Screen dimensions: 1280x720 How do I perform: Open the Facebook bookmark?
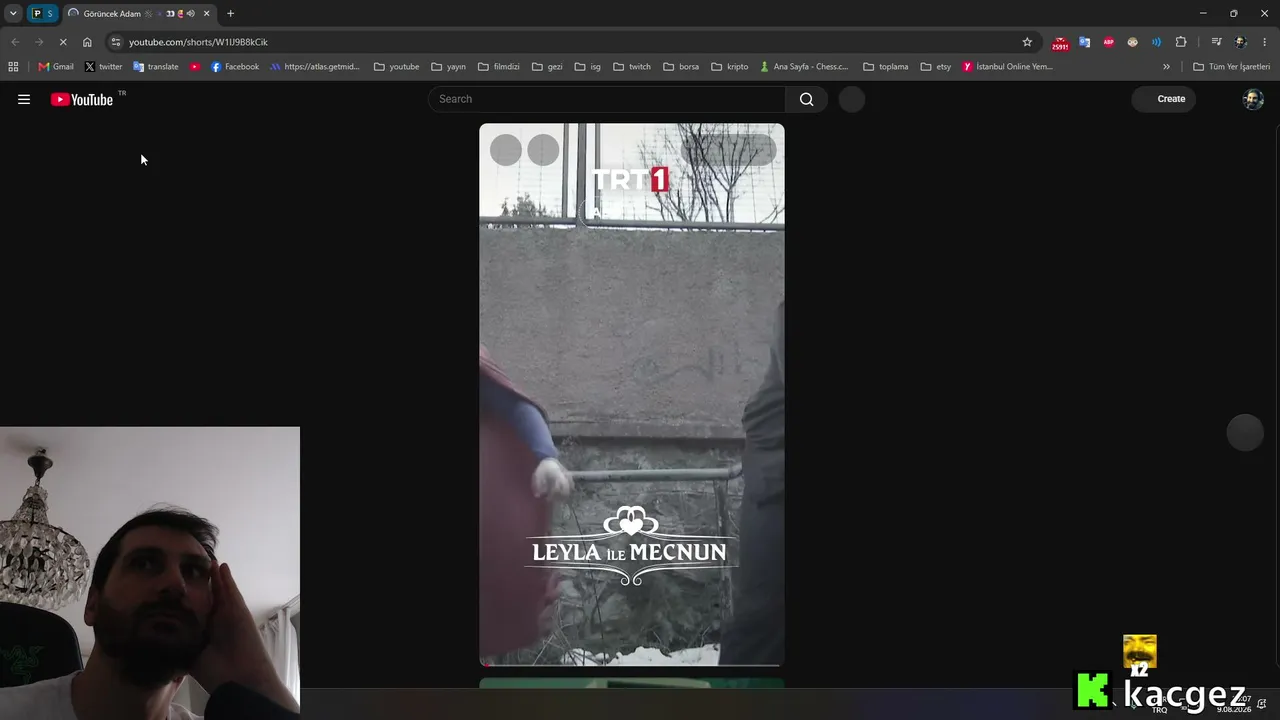click(x=235, y=67)
